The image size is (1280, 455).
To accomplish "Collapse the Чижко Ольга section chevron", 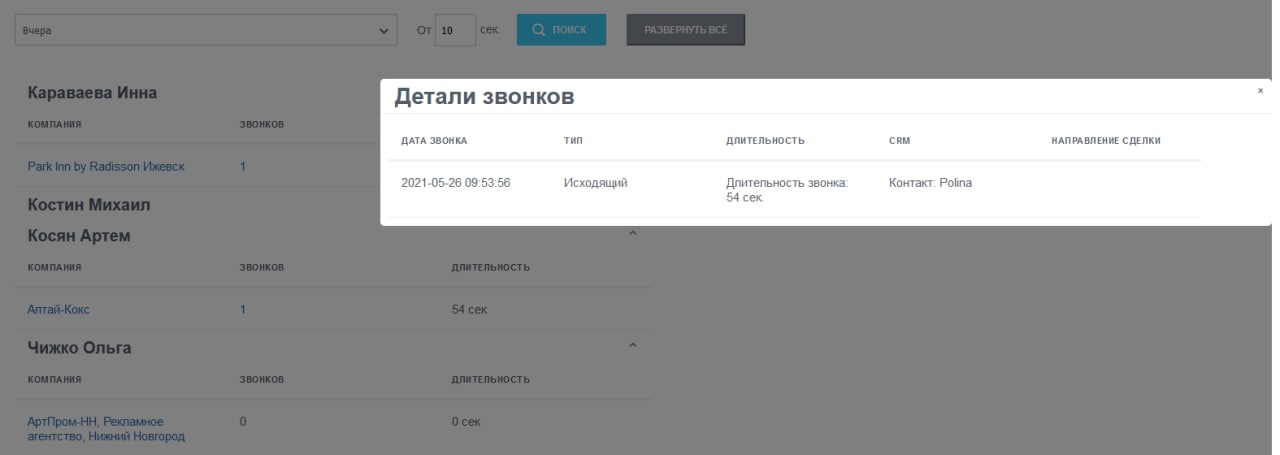I will coord(632,346).
